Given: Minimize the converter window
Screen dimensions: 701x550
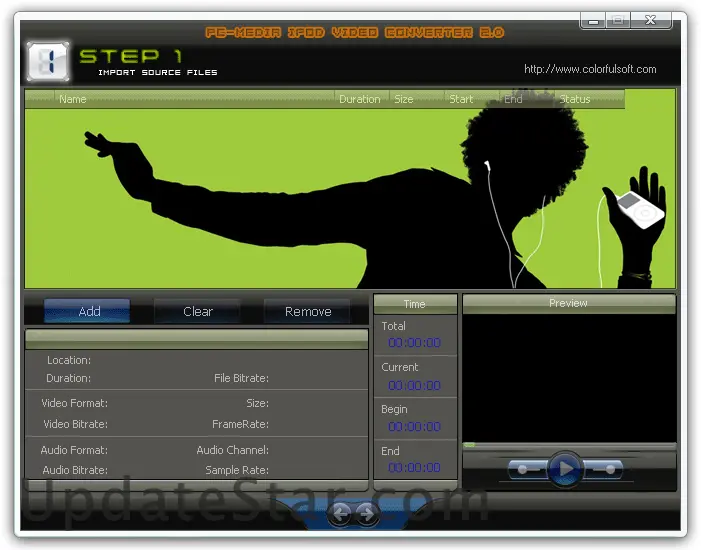Looking at the screenshot, I should [x=593, y=19].
